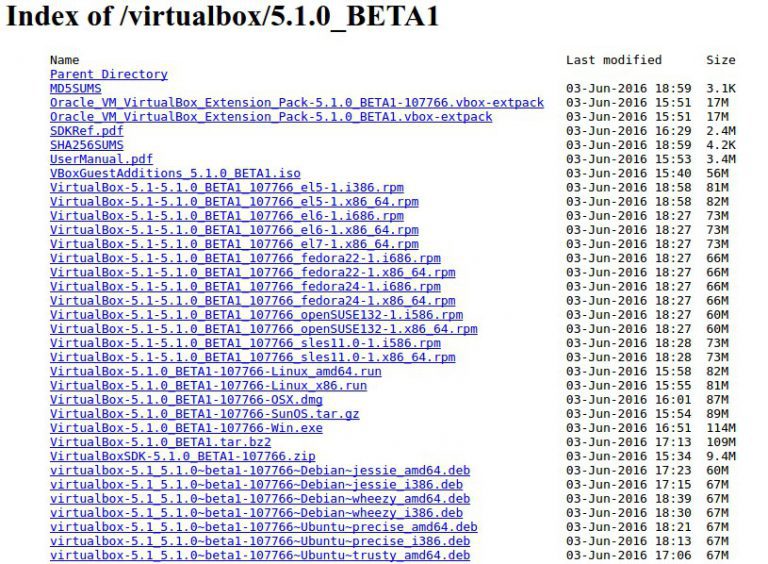
Task: Download the el5-1.i386.rpm package
Action: (227, 188)
